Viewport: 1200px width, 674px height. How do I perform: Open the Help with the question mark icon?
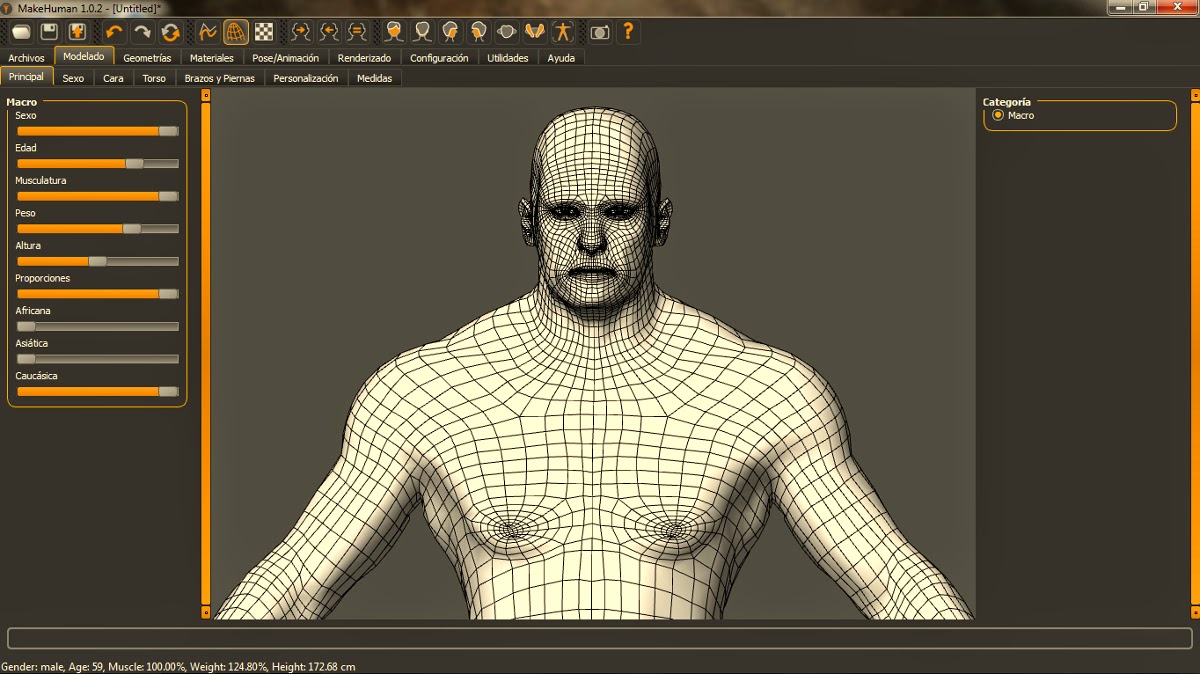(x=627, y=31)
